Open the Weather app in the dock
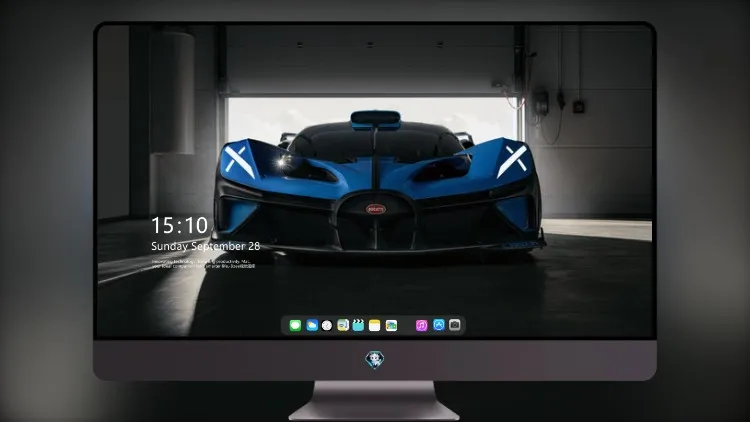The width and height of the screenshot is (750, 422). click(x=312, y=326)
